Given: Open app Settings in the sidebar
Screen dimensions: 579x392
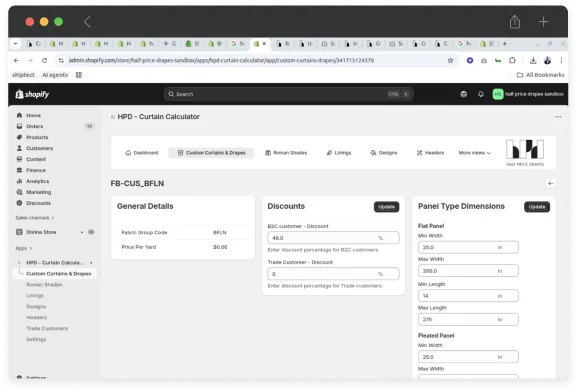Looking at the screenshot, I should click(x=36, y=339).
